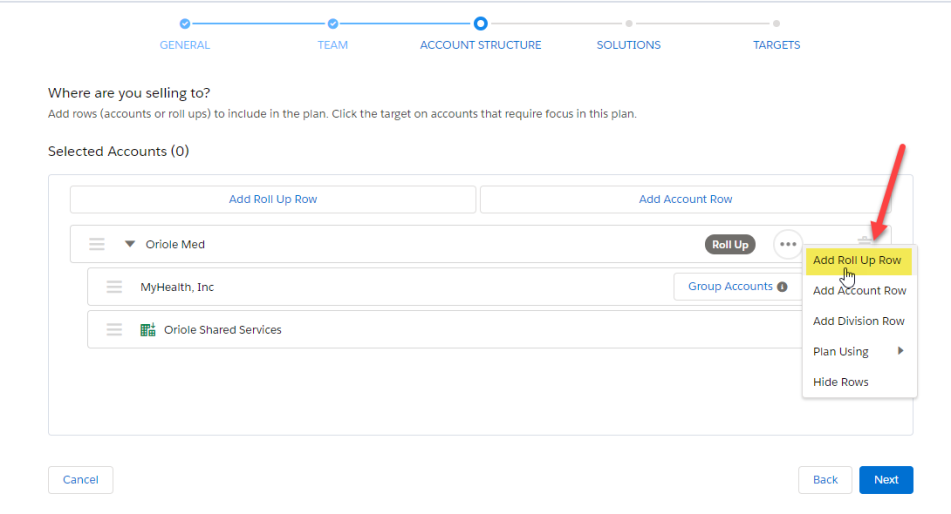This screenshot has height=514, width=951.
Task: Grab the Oriole Med row drag handle
Action: 97,244
